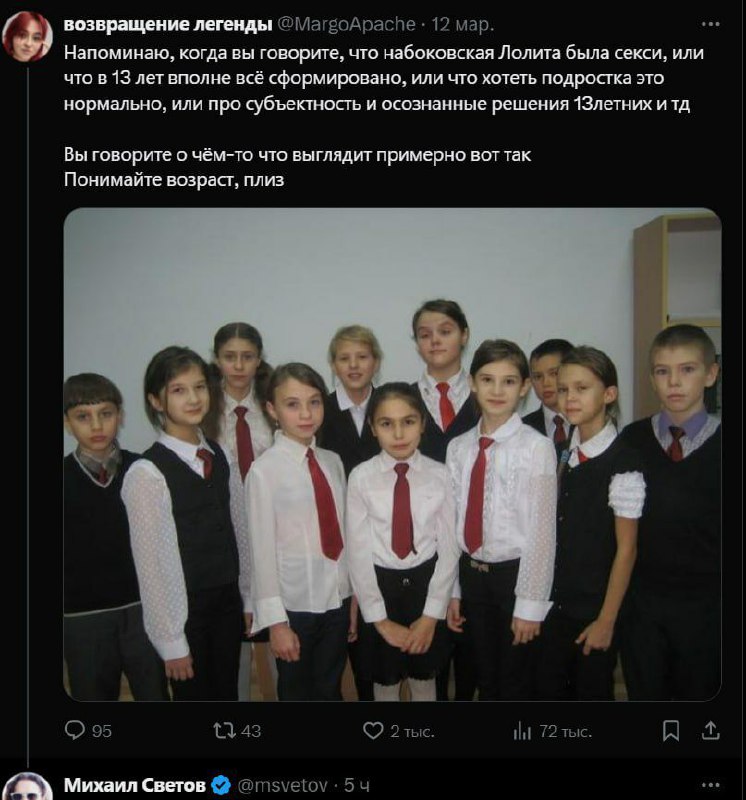This screenshot has width=746, height=800.
Task: Click the 72 тыс. views count
Action: [x=565, y=732]
